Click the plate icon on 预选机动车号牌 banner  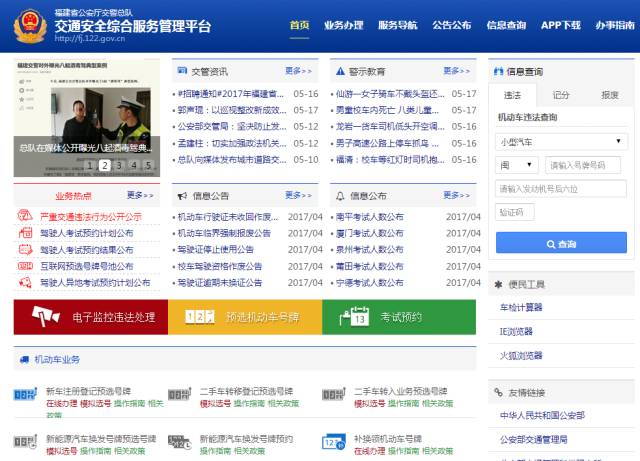(200, 317)
